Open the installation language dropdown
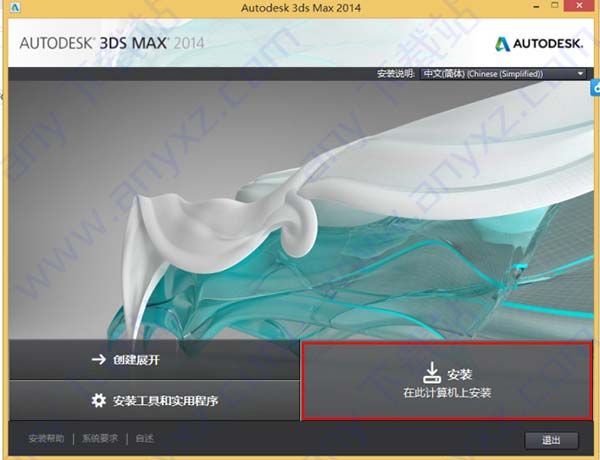This screenshot has height=460, width=600. (503, 73)
